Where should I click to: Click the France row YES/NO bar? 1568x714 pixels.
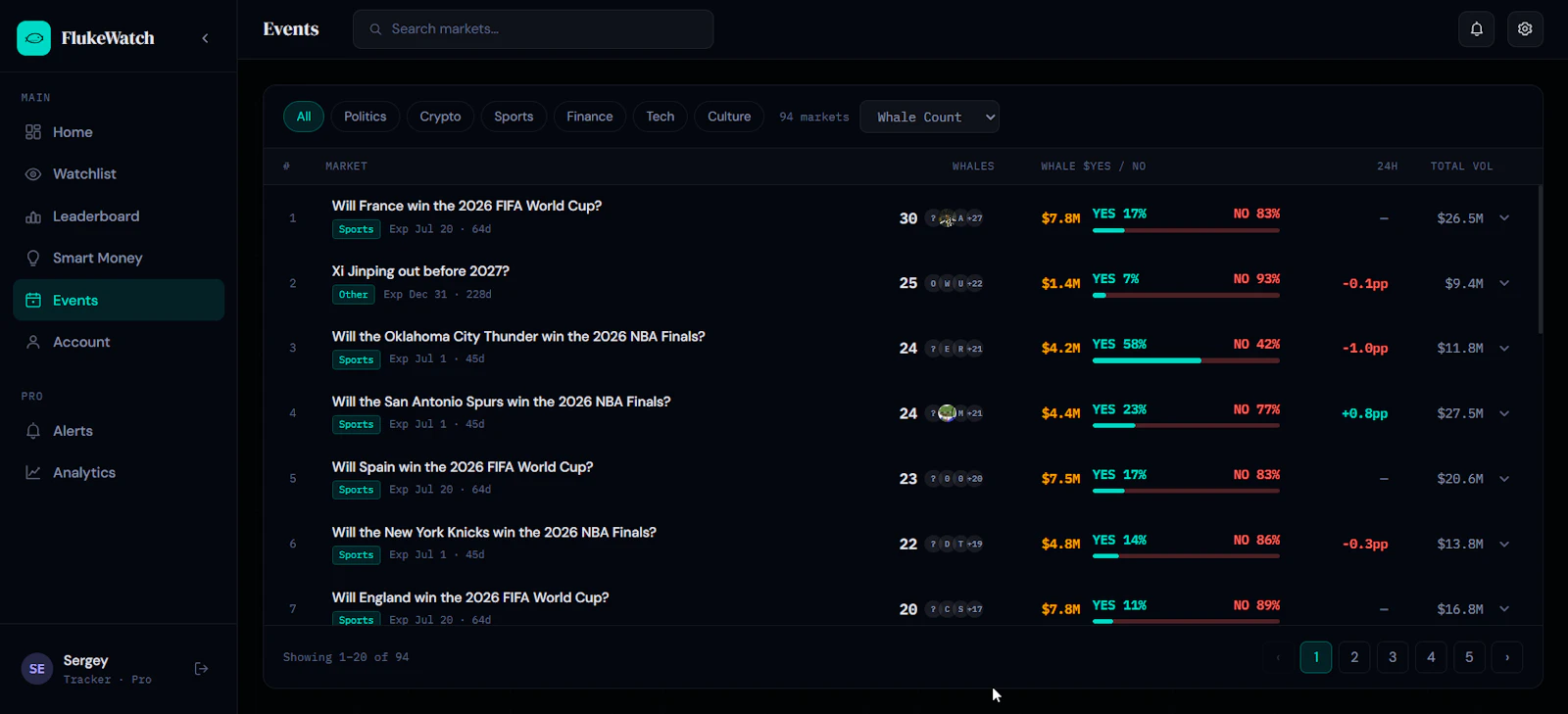[1186, 230]
